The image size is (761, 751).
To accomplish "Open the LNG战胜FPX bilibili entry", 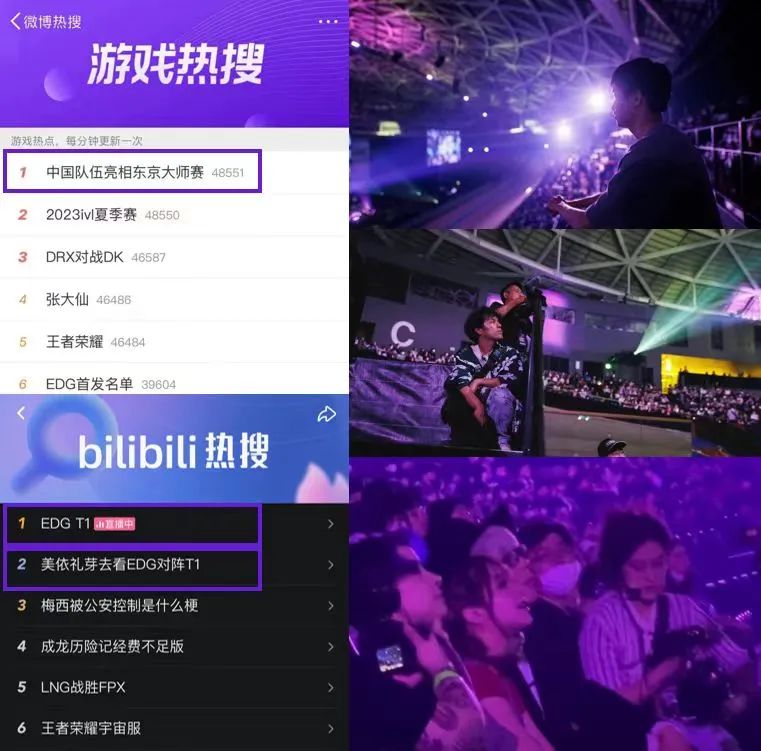I will [174, 687].
